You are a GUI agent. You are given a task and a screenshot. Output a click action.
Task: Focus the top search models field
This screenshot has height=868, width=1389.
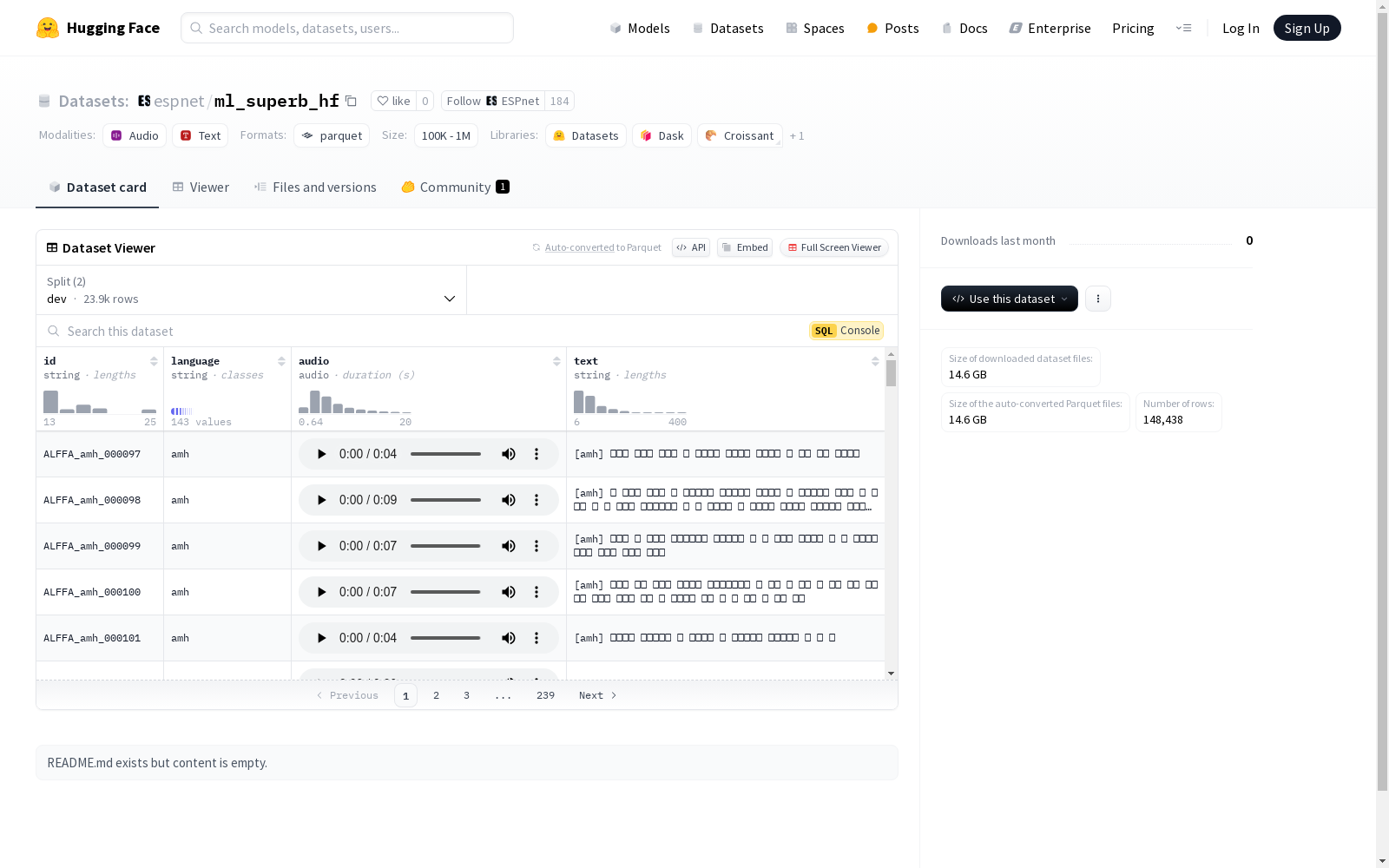click(347, 28)
